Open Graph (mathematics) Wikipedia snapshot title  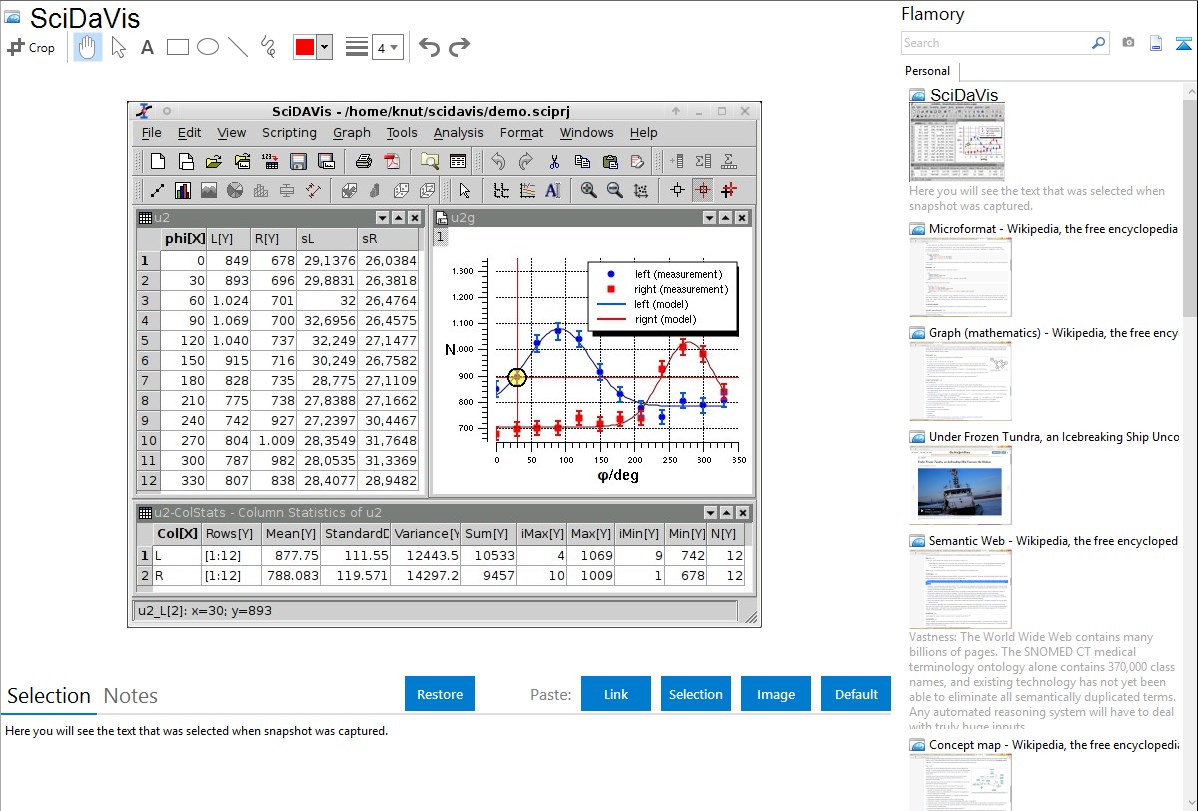point(1053,333)
